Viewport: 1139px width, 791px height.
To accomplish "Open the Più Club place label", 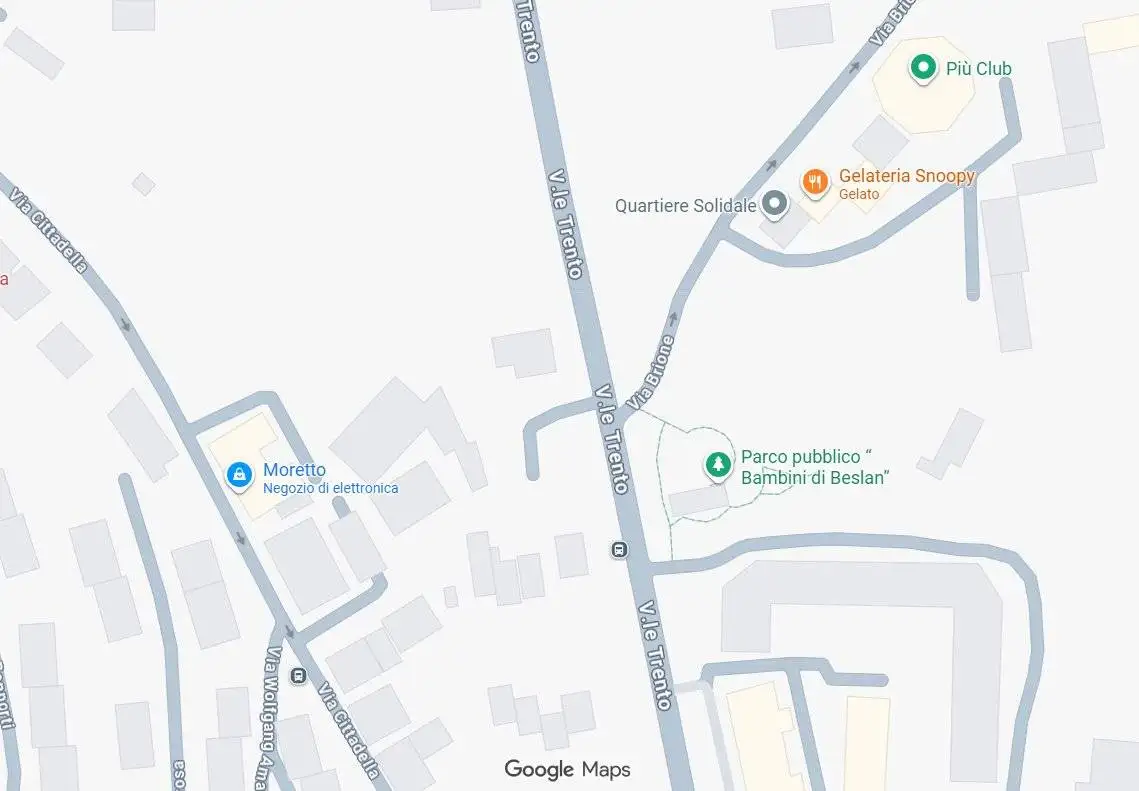I will (x=978, y=68).
